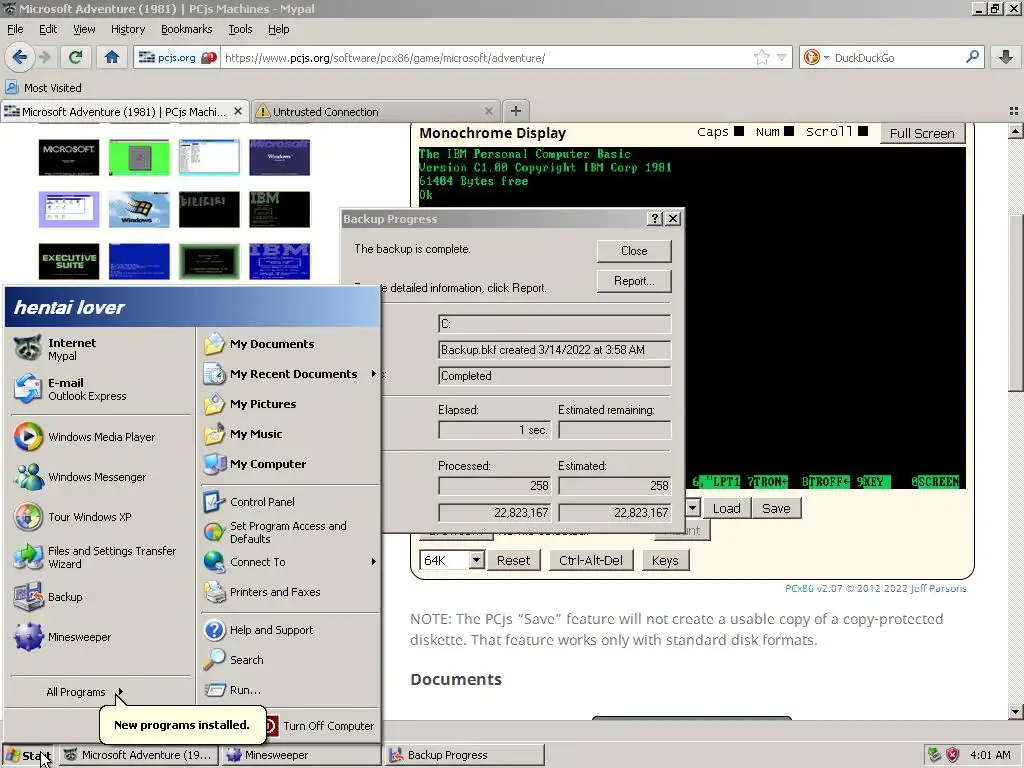The image size is (1024, 768).
Task: Open the 64K memory dropdown
Action: click(x=477, y=560)
